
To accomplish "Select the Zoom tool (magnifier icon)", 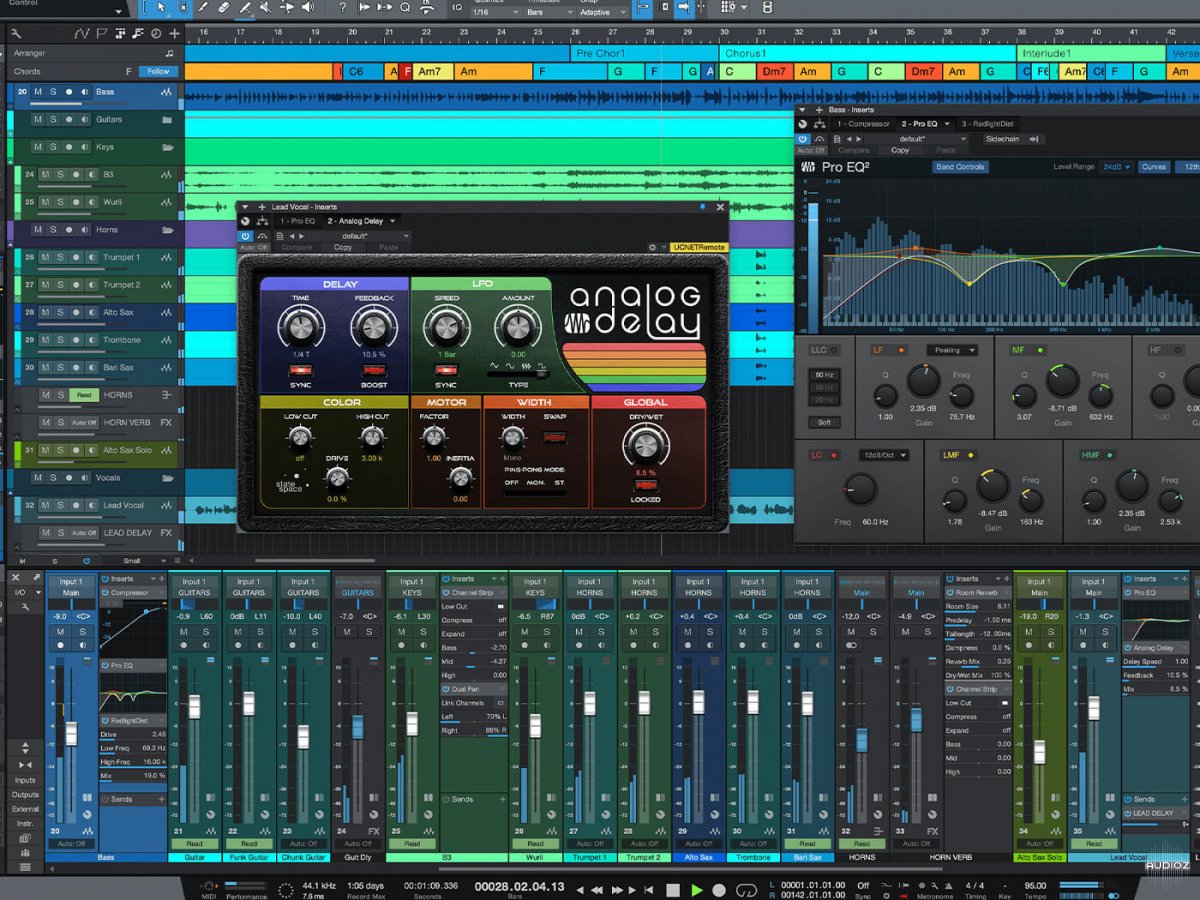I will [404, 8].
